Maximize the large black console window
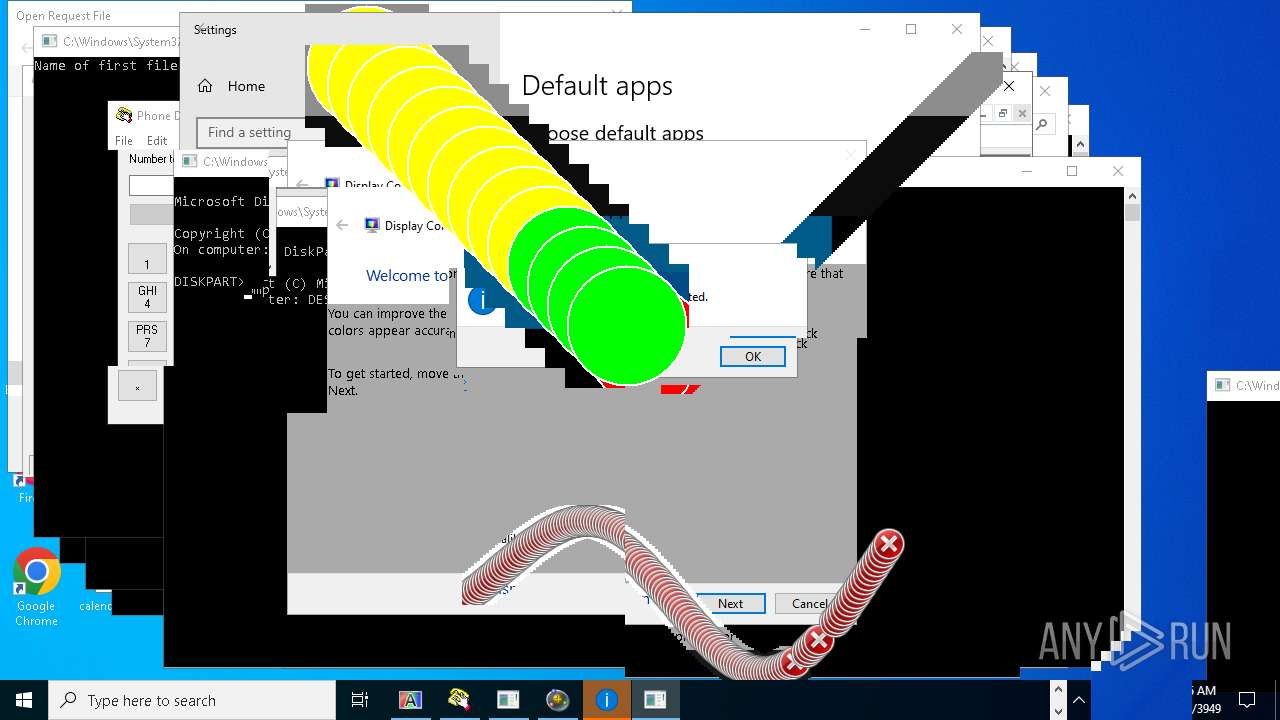The height and width of the screenshot is (720, 1280). pos(1072,171)
